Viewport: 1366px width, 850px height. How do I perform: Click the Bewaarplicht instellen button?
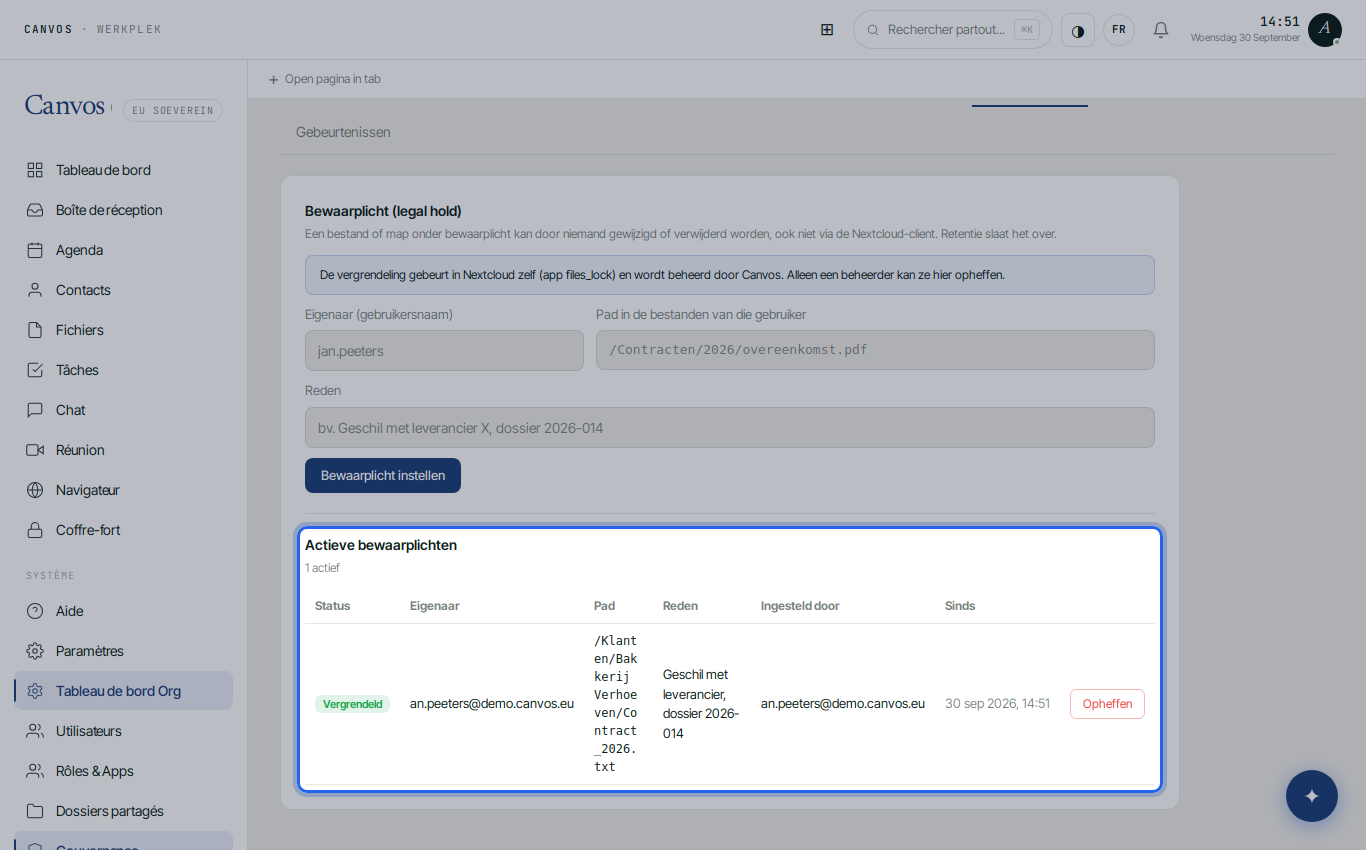(x=383, y=476)
